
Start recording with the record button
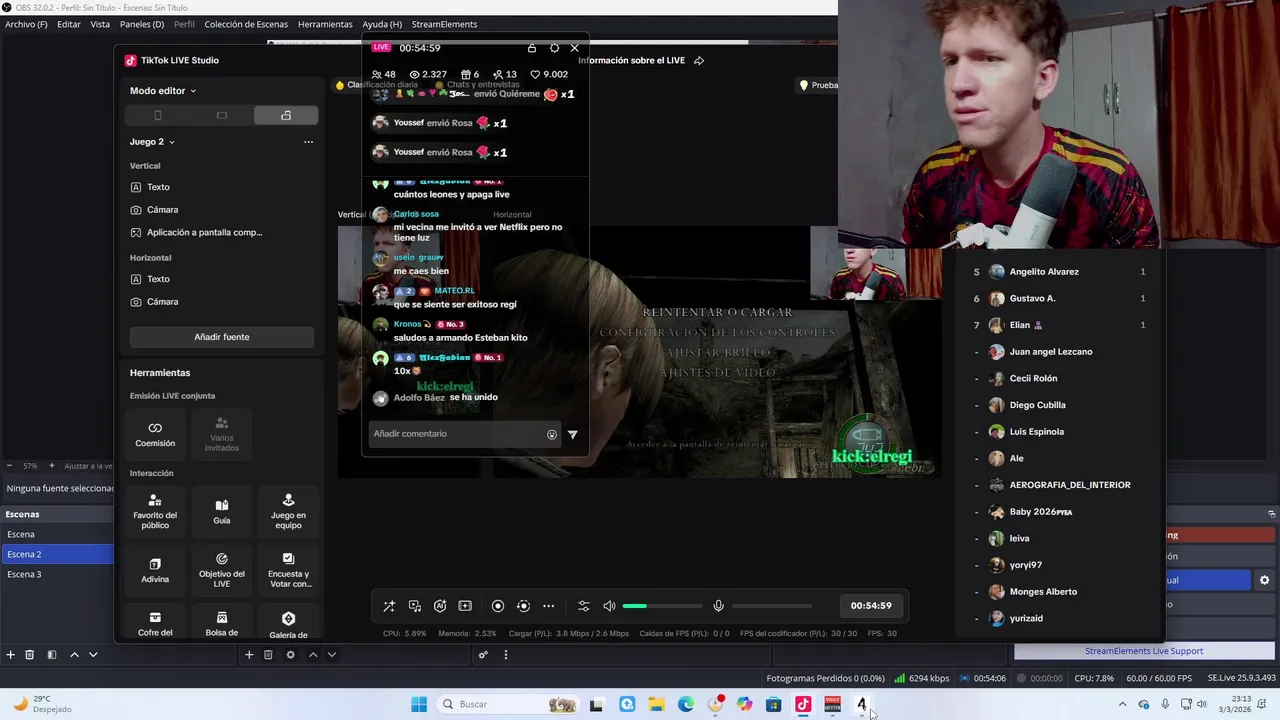point(498,606)
